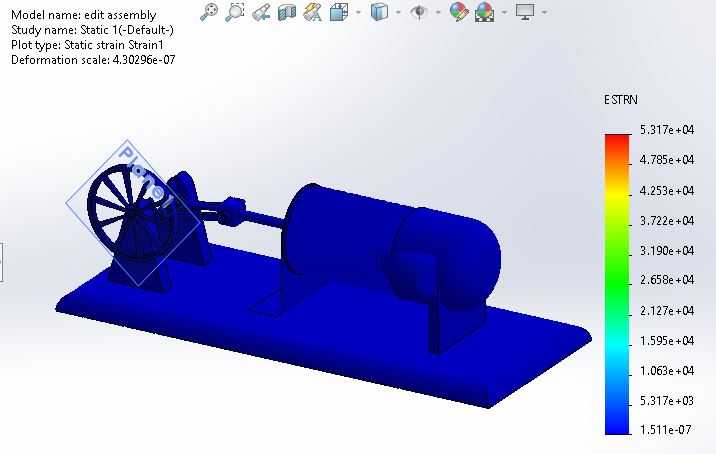The height and width of the screenshot is (454, 716).
Task: Expand the Hide/Show Items dropdown arrow
Action: pos(438,12)
